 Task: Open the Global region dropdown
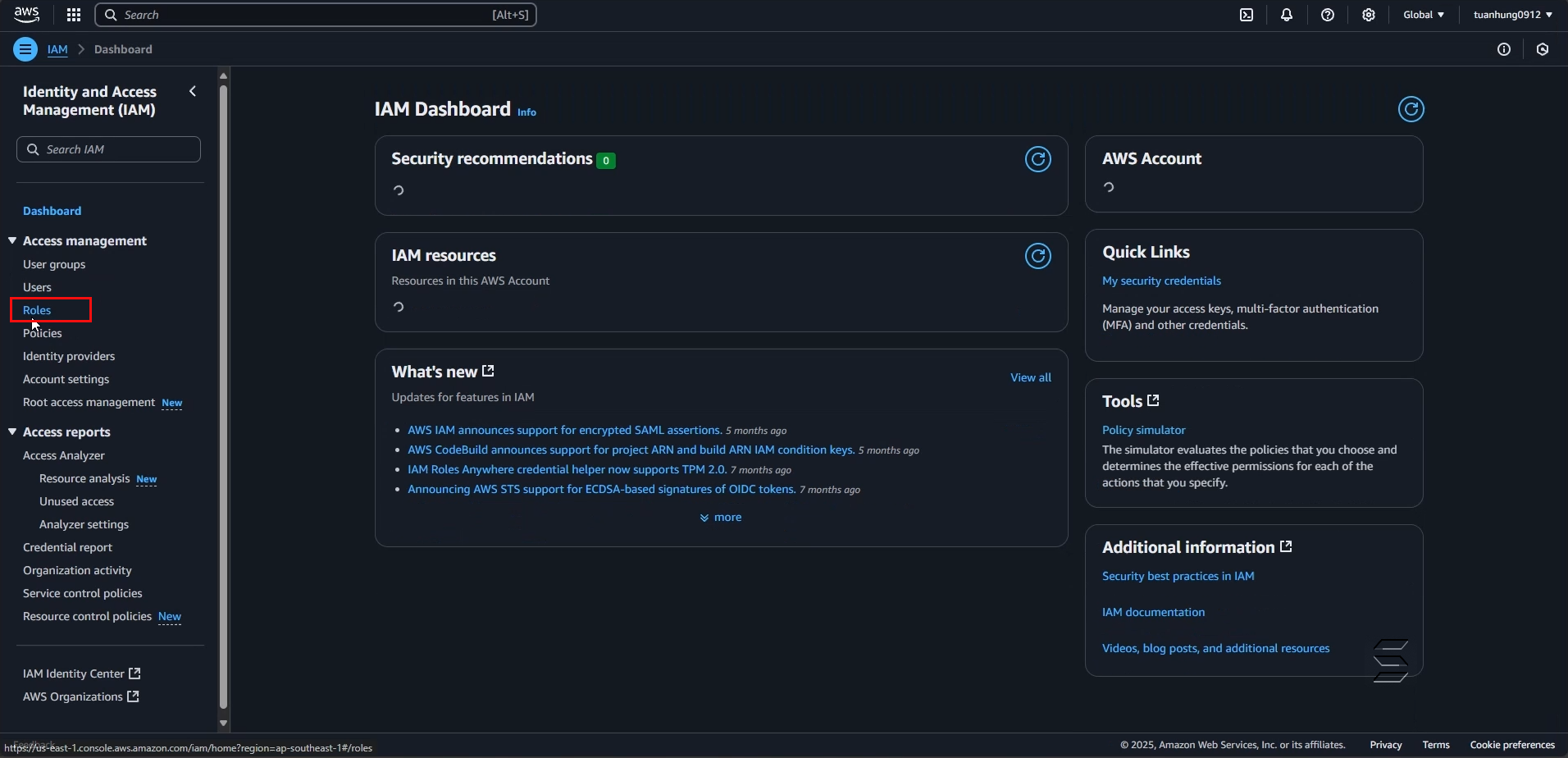coord(1424,15)
